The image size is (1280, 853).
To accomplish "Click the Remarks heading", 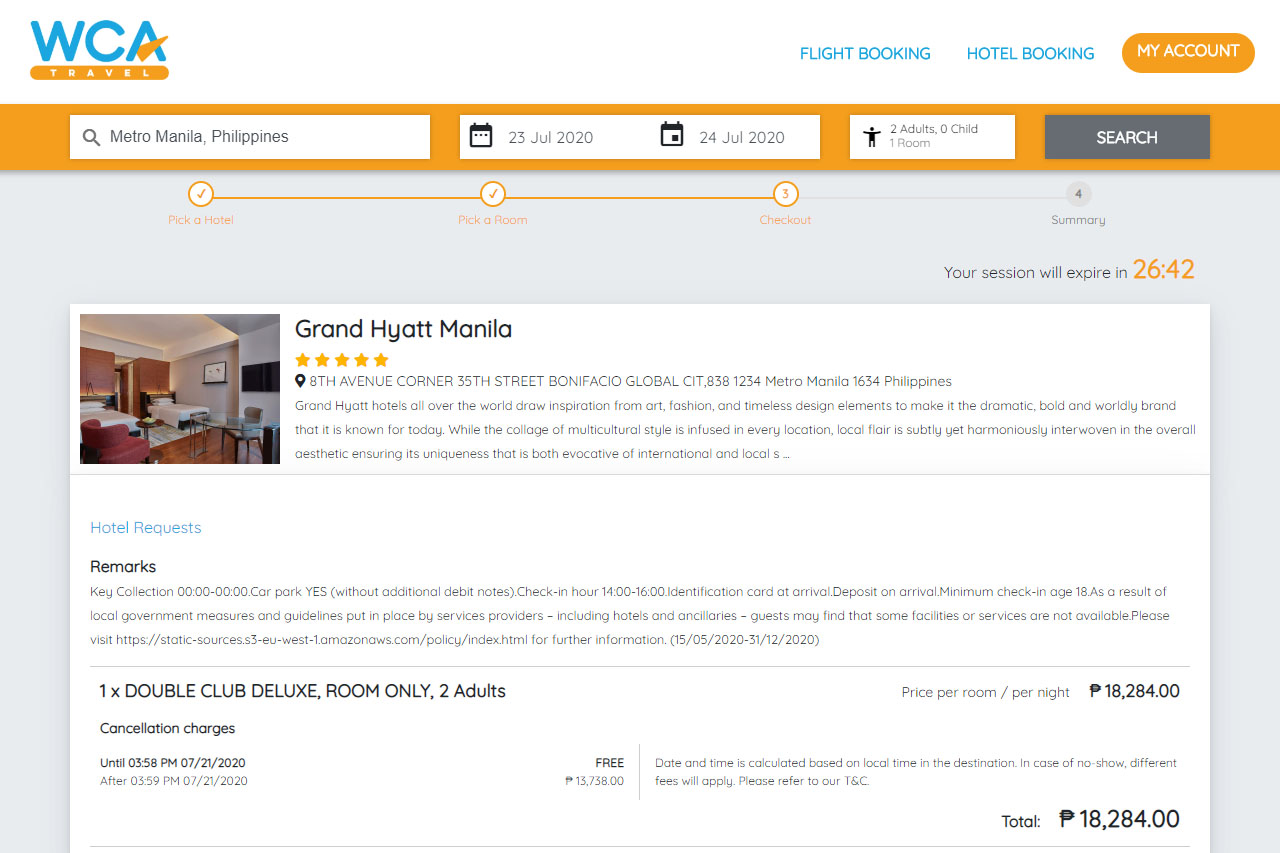I will (123, 567).
